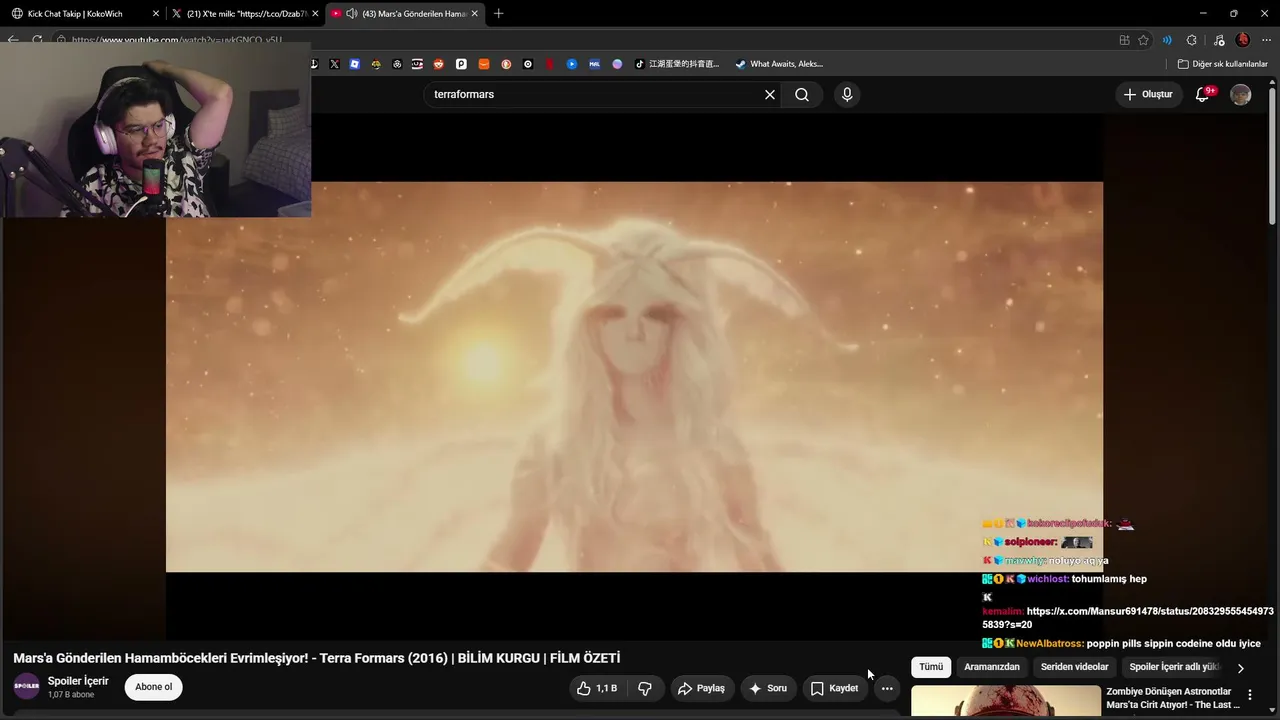The height and width of the screenshot is (720, 1280).
Task: Select the Tümü filter chip
Action: click(931, 667)
